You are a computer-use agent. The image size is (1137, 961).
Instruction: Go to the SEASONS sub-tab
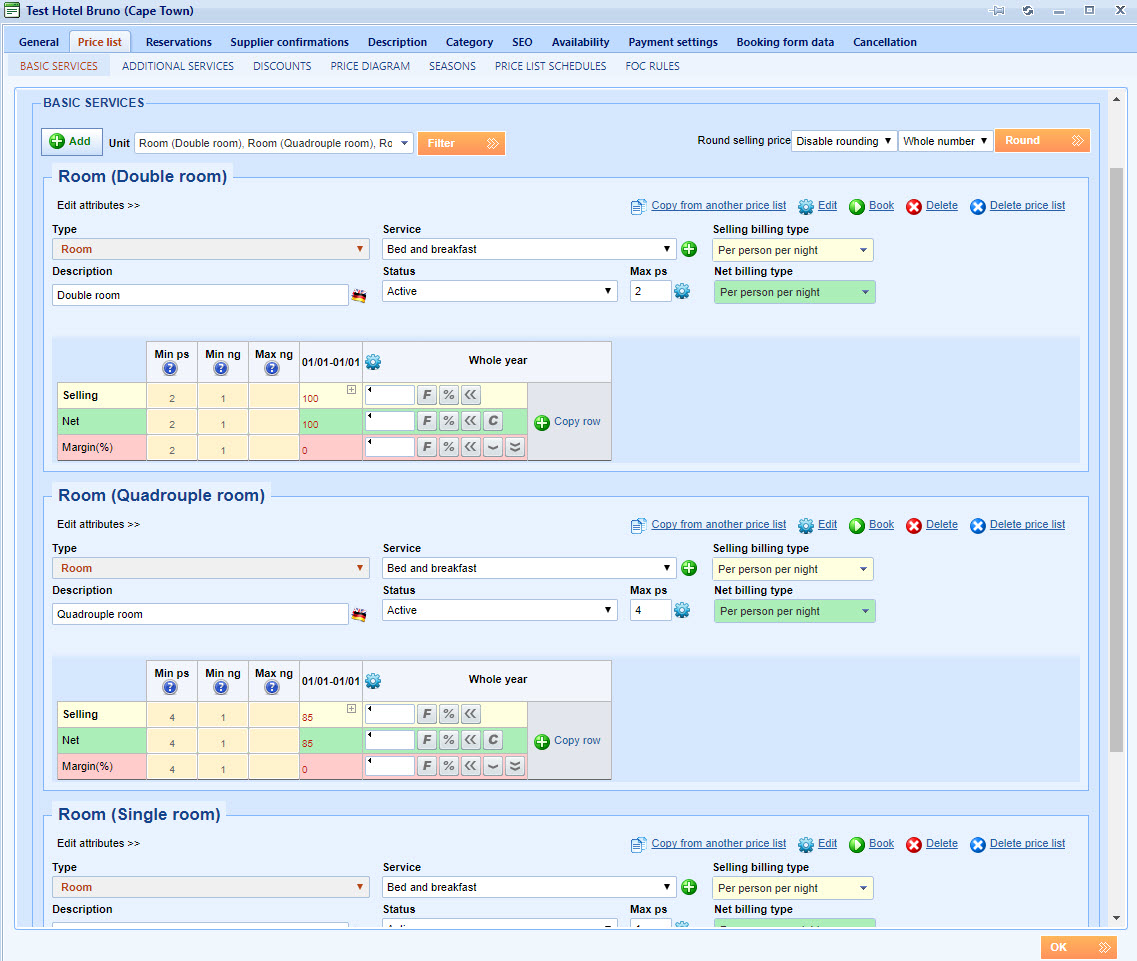(x=452, y=66)
